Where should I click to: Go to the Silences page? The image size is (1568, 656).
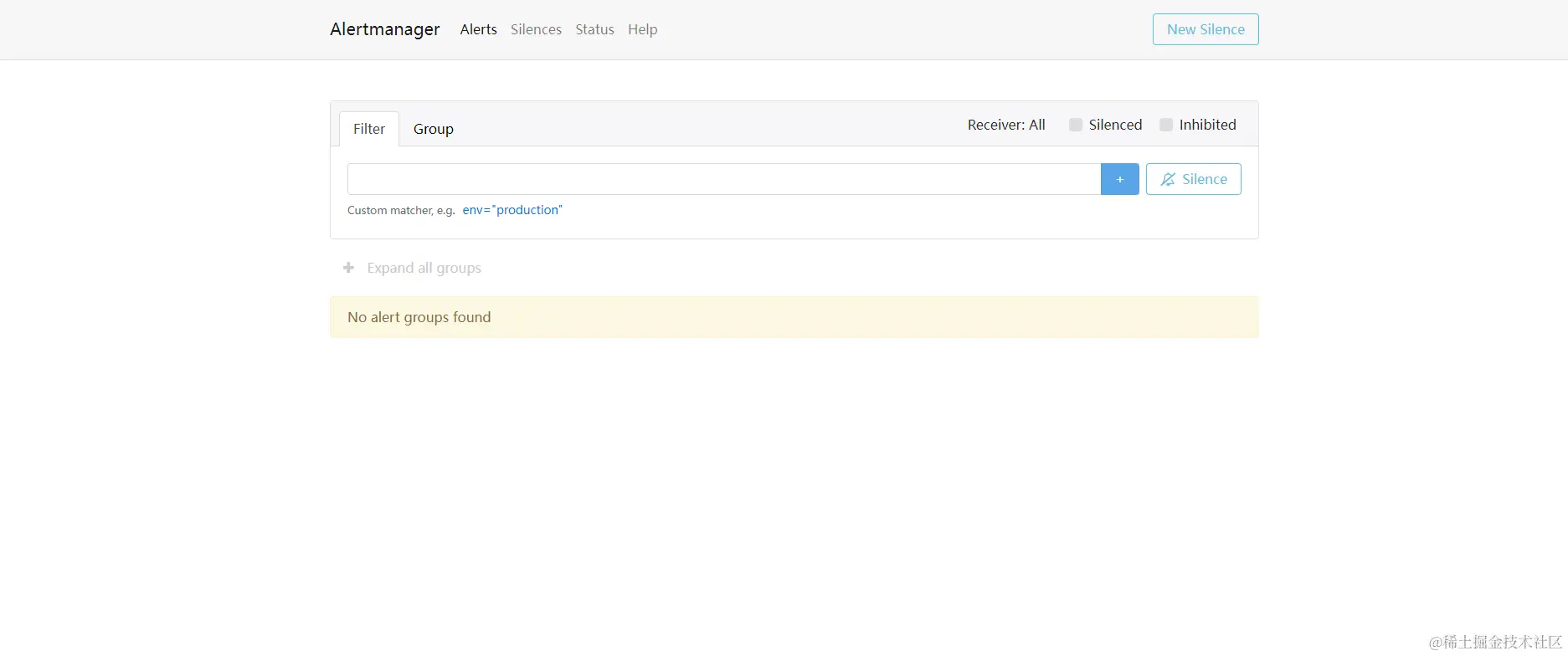tap(536, 29)
